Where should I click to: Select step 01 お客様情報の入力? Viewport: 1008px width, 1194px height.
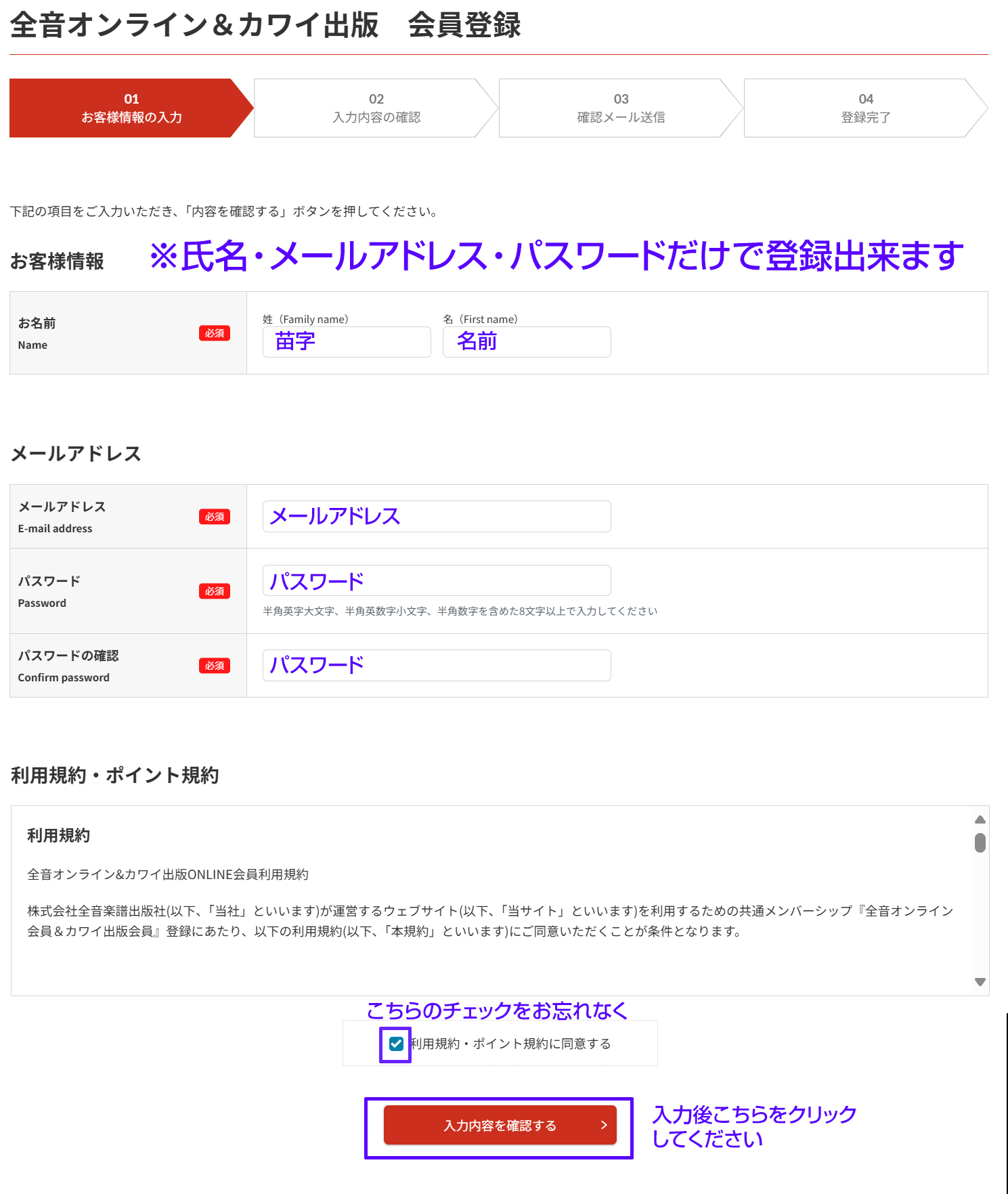[131, 108]
